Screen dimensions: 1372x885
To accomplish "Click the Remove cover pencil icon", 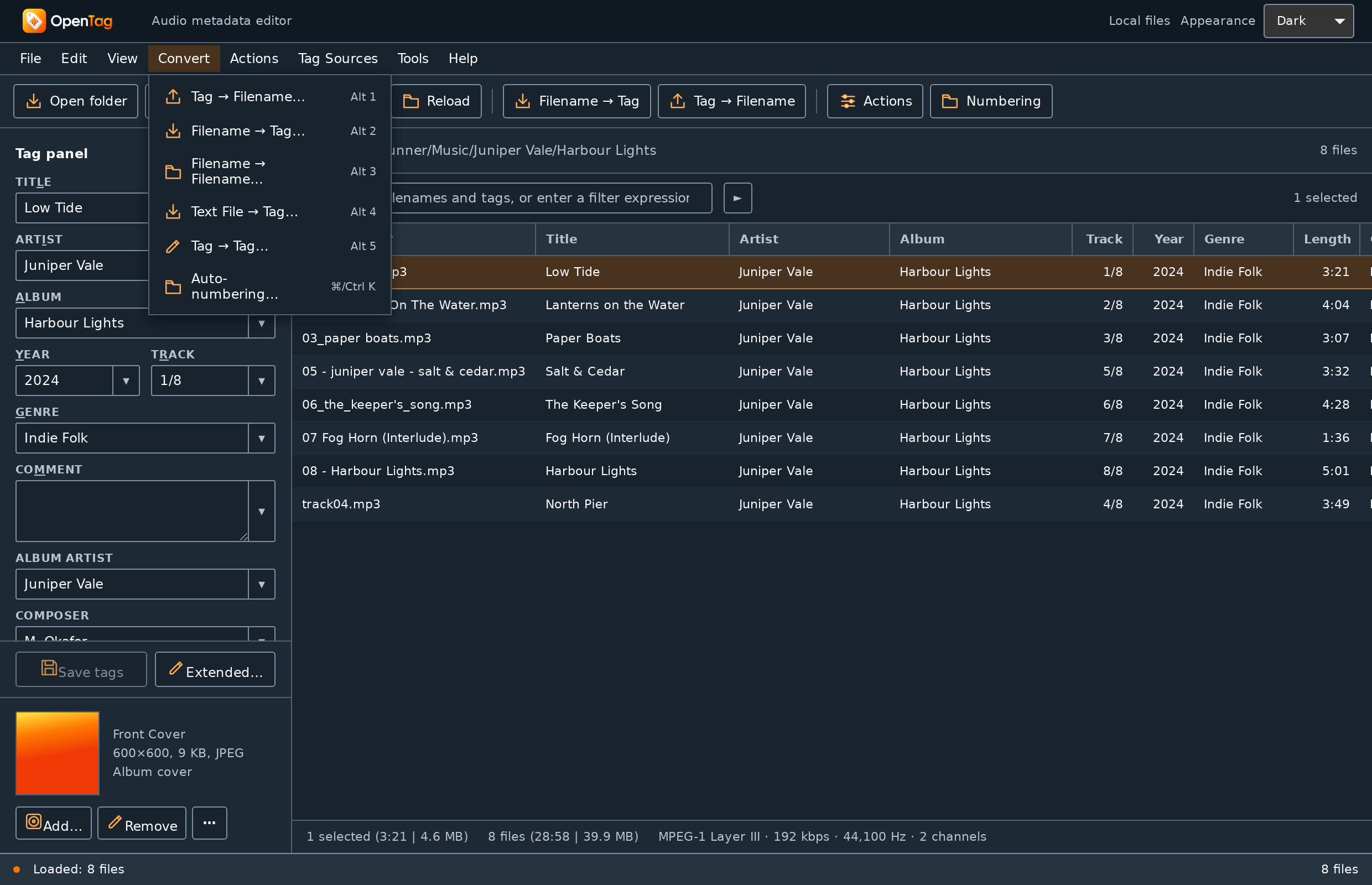I will (115, 822).
